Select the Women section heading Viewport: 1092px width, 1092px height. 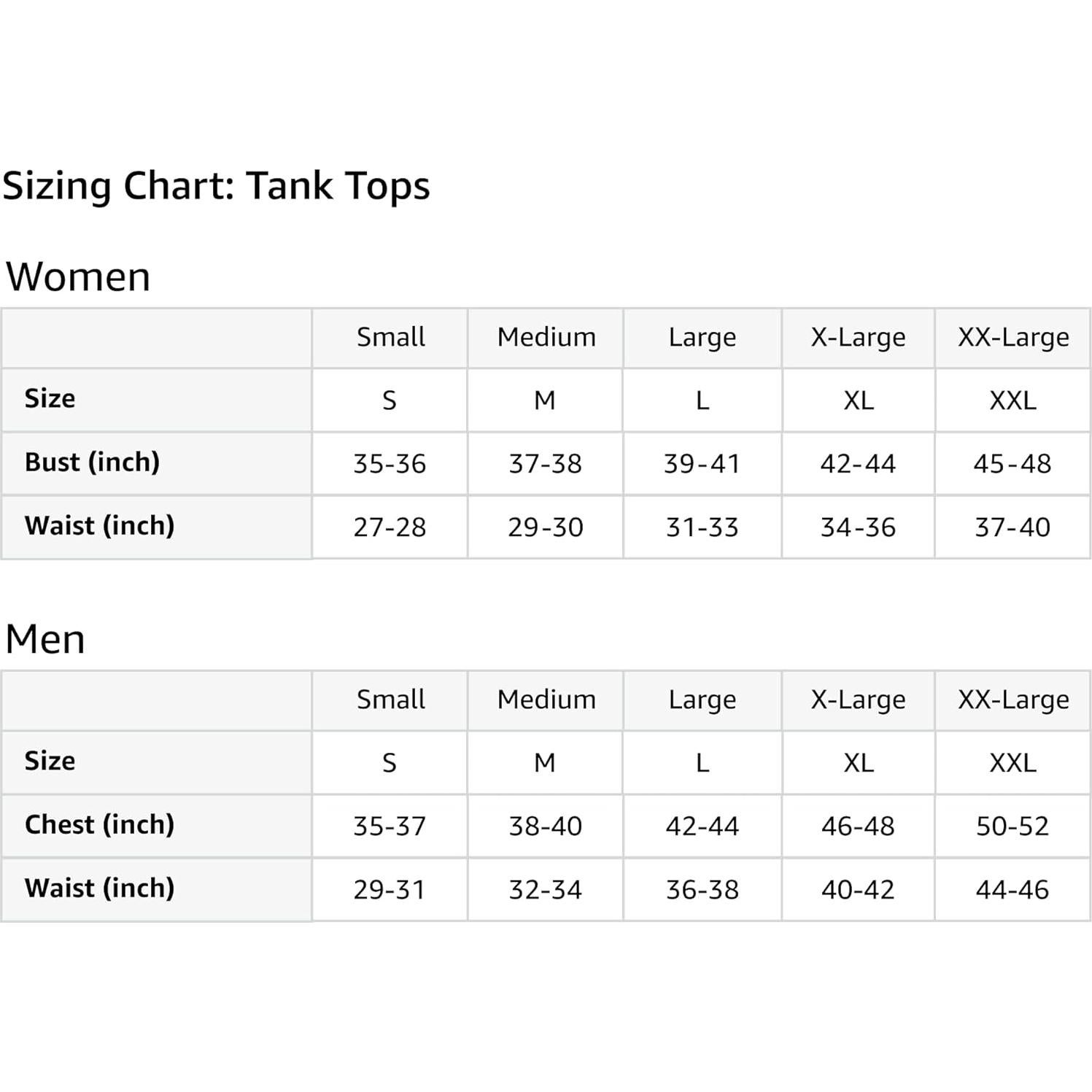pos(78,277)
